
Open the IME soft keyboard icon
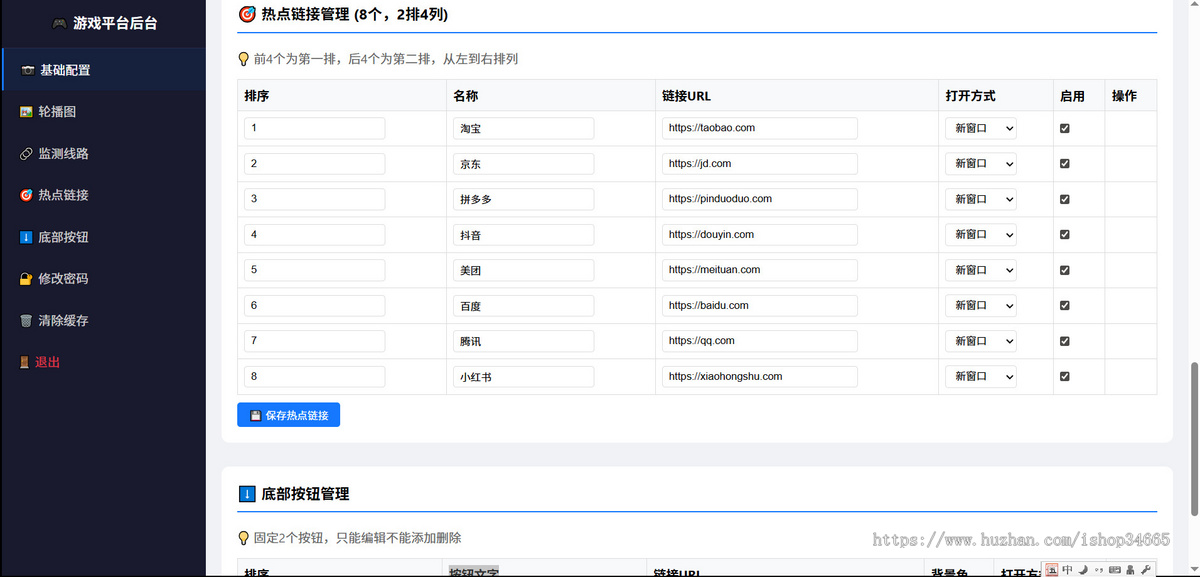[1115, 569]
